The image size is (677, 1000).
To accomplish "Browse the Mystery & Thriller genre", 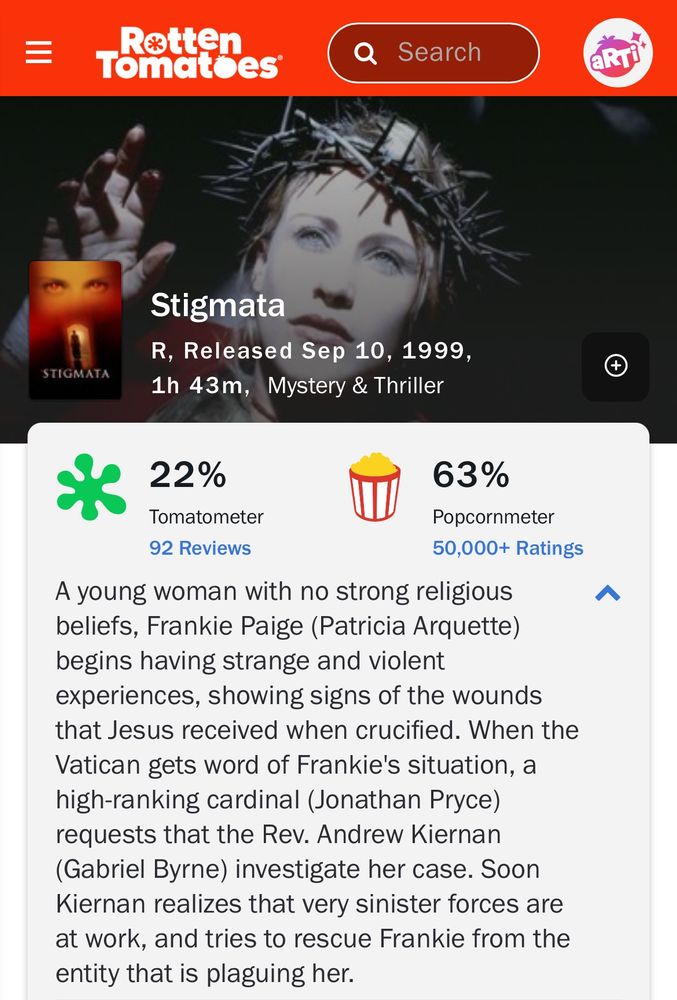I will coord(355,385).
